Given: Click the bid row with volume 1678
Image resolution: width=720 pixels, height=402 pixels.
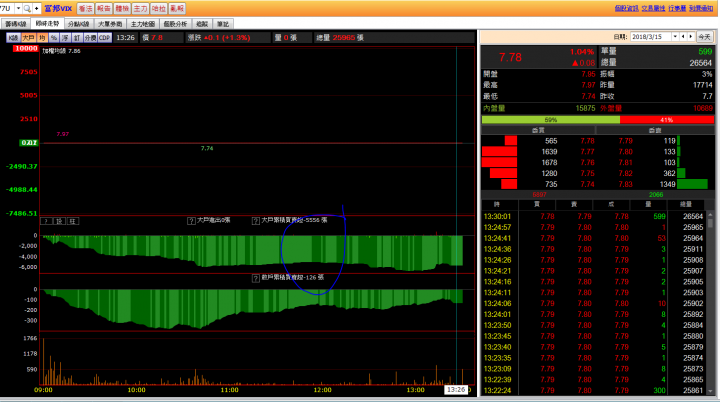Looking at the screenshot, I should pos(539,163).
